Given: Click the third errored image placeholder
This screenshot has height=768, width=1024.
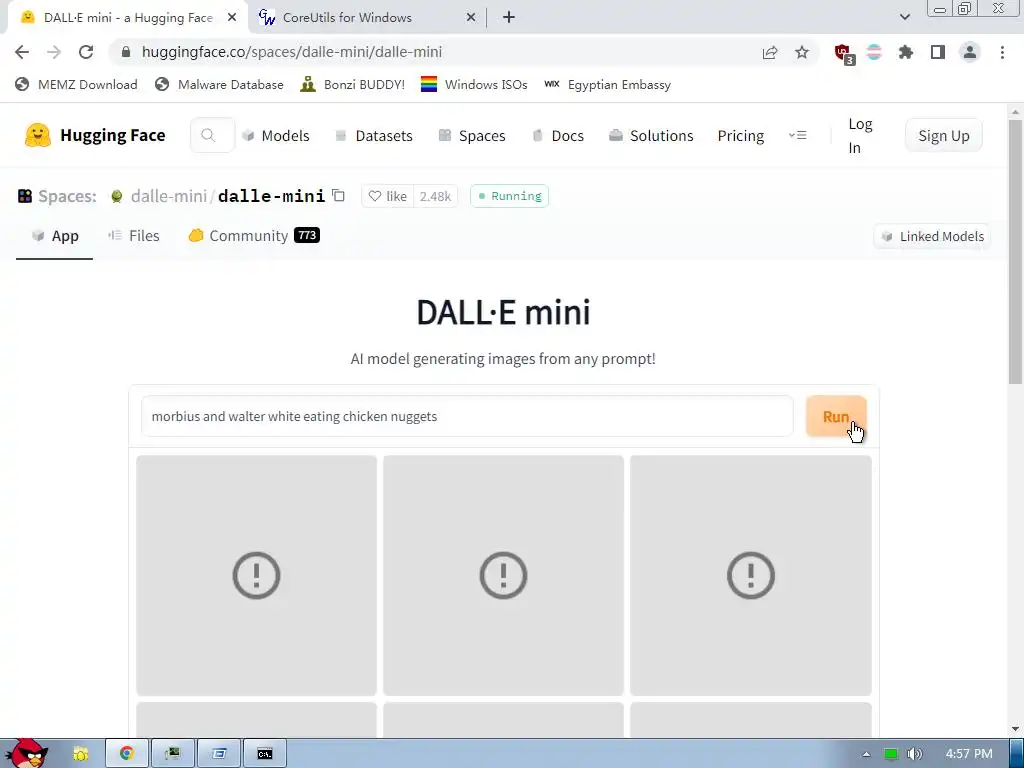Looking at the screenshot, I should coord(751,575).
